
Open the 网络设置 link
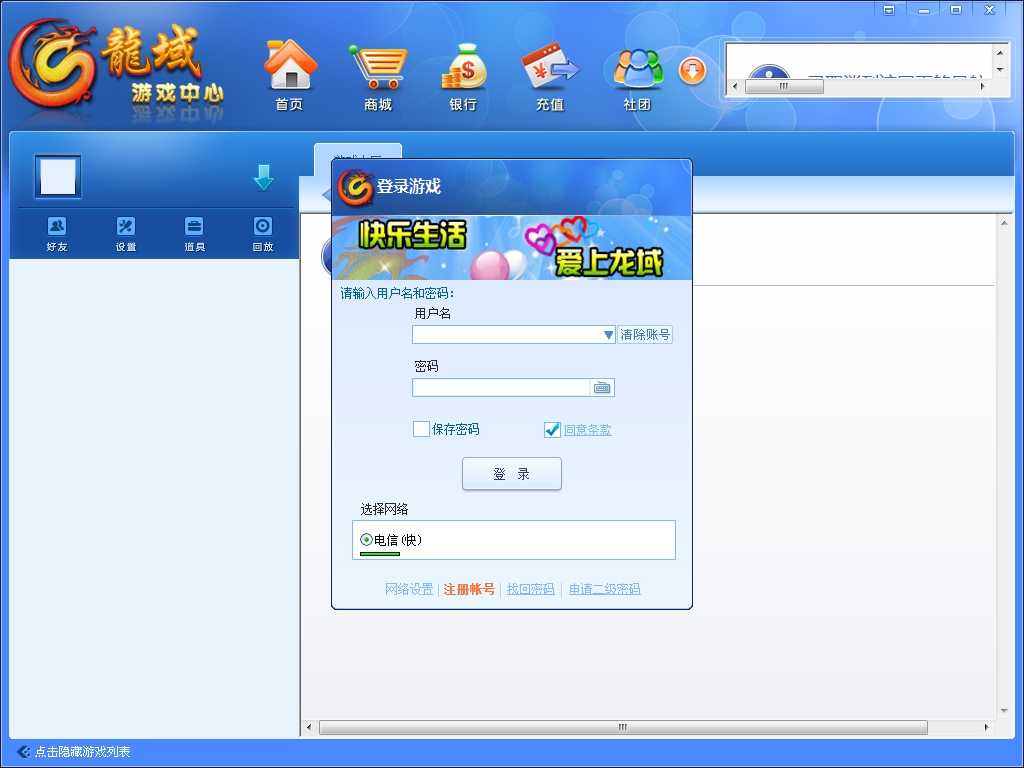[x=409, y=589]
